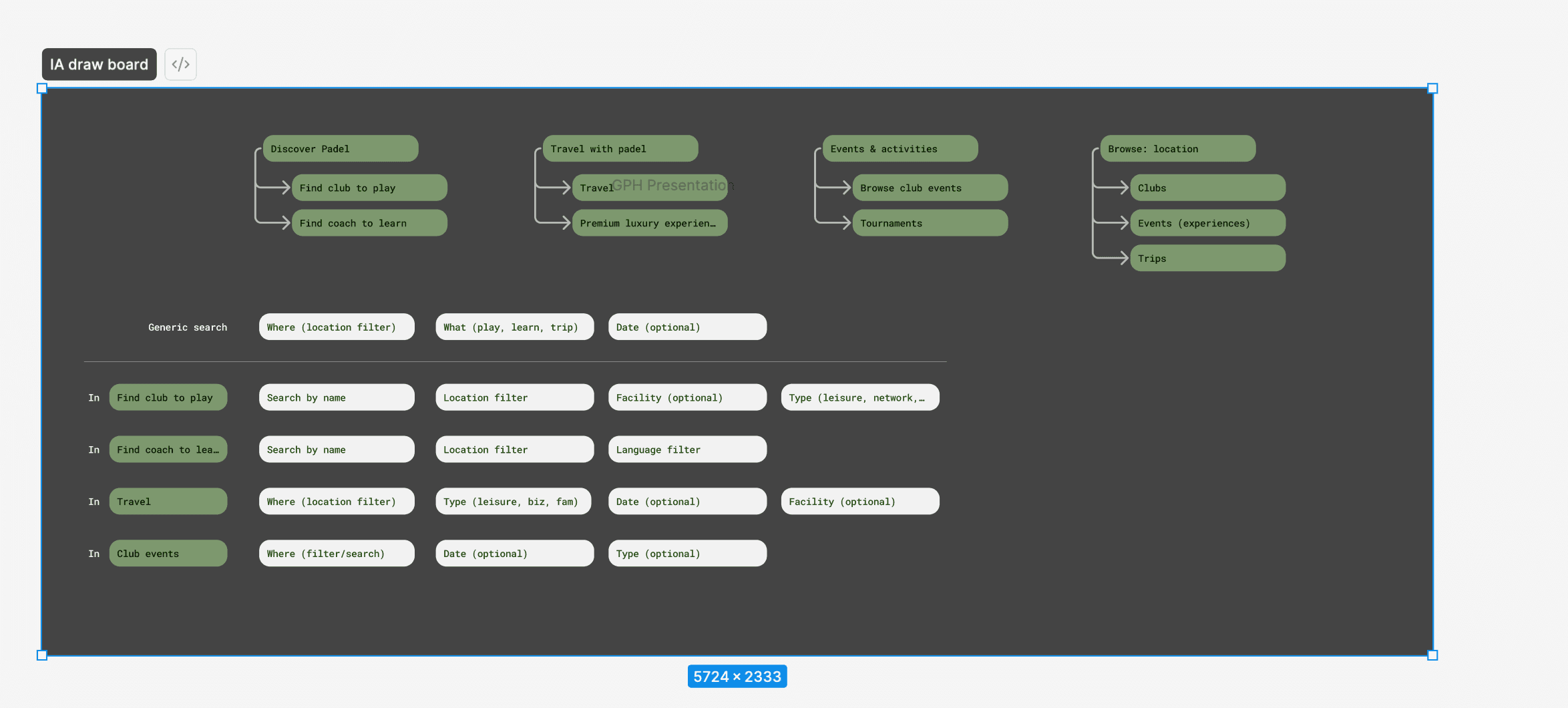Click the Find coach to learn node under Discover Padel
The width and height of the screenshot is (1568, 708).
(369, 223)
